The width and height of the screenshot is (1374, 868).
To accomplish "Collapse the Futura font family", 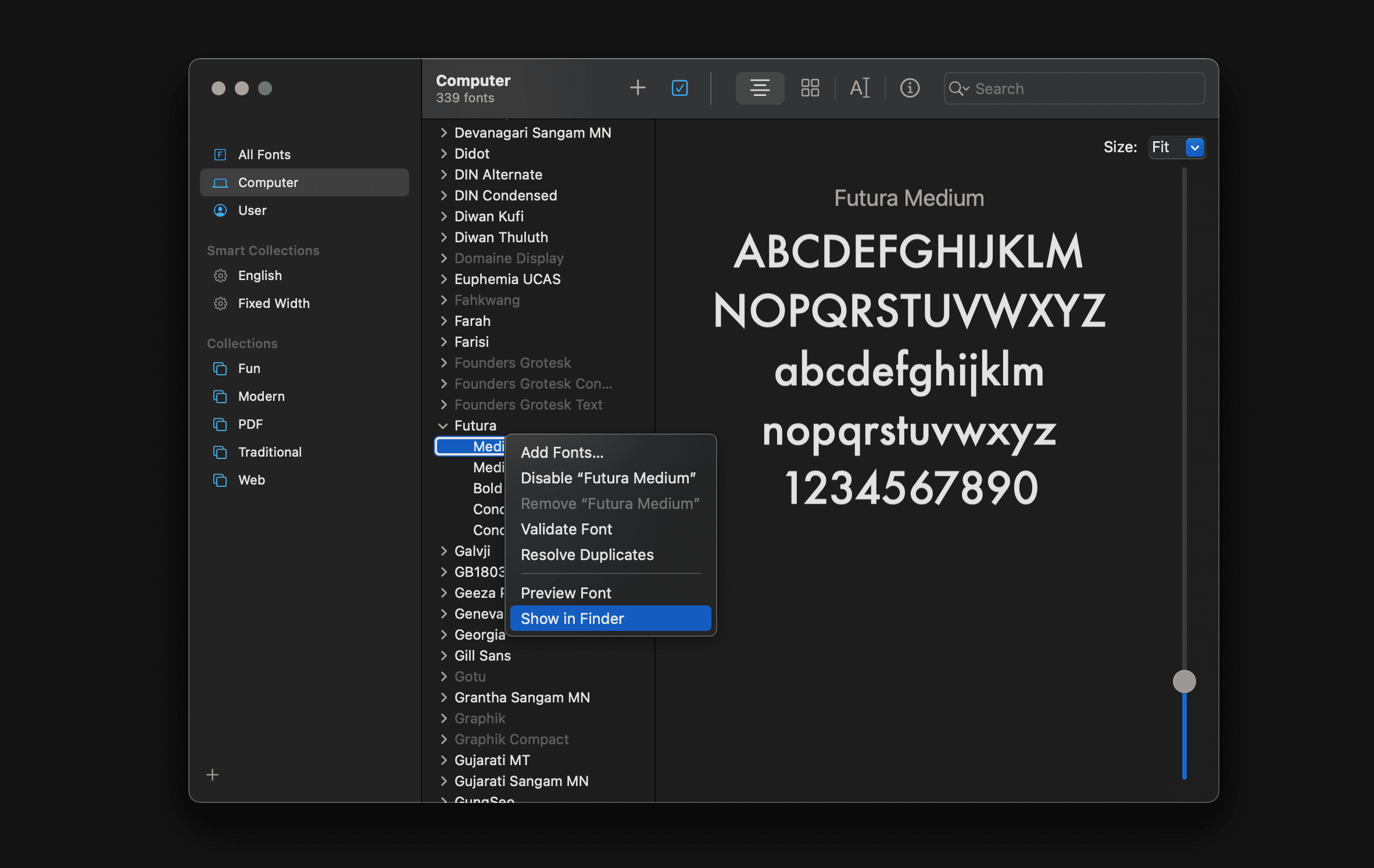I will 443,425.
